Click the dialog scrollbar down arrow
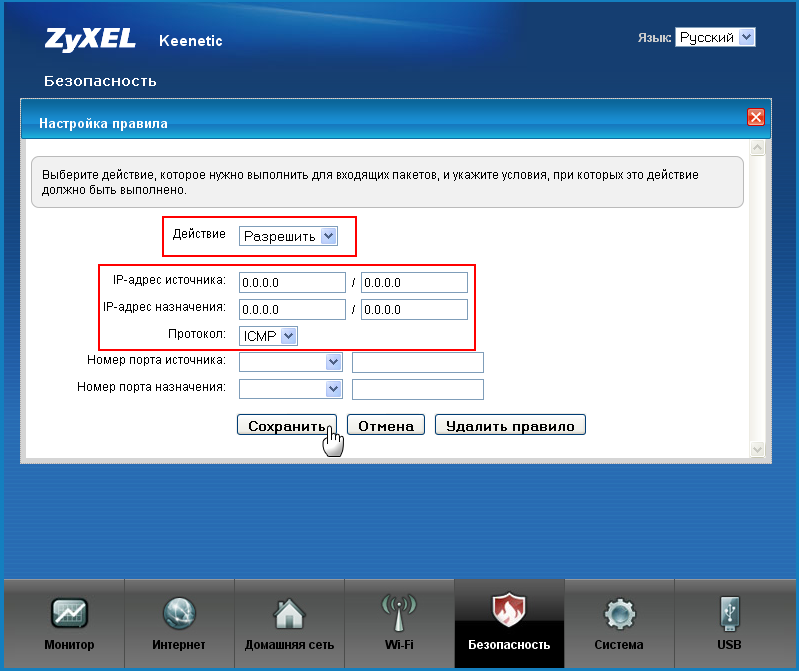The height and width of the screenshot is (671, 799). pos(757,449)
